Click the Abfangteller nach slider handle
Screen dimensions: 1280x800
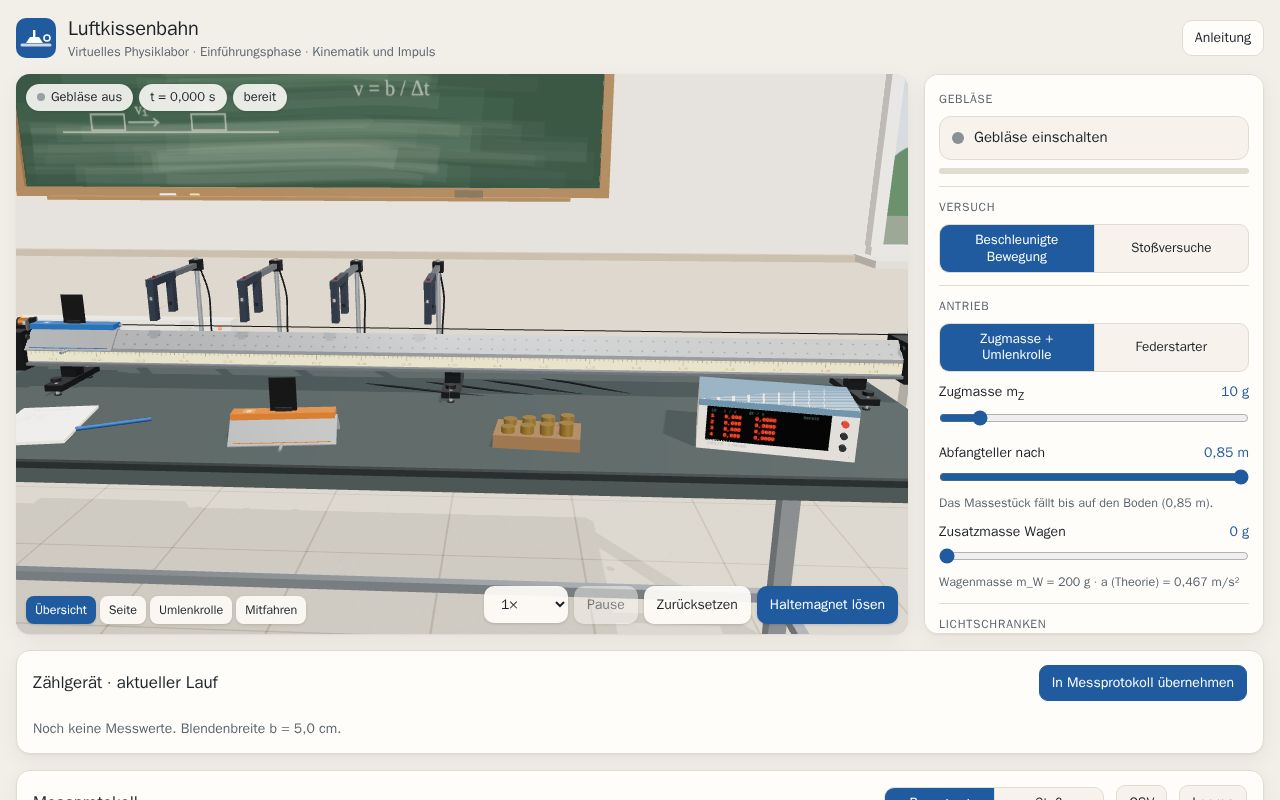point(1241,477)
